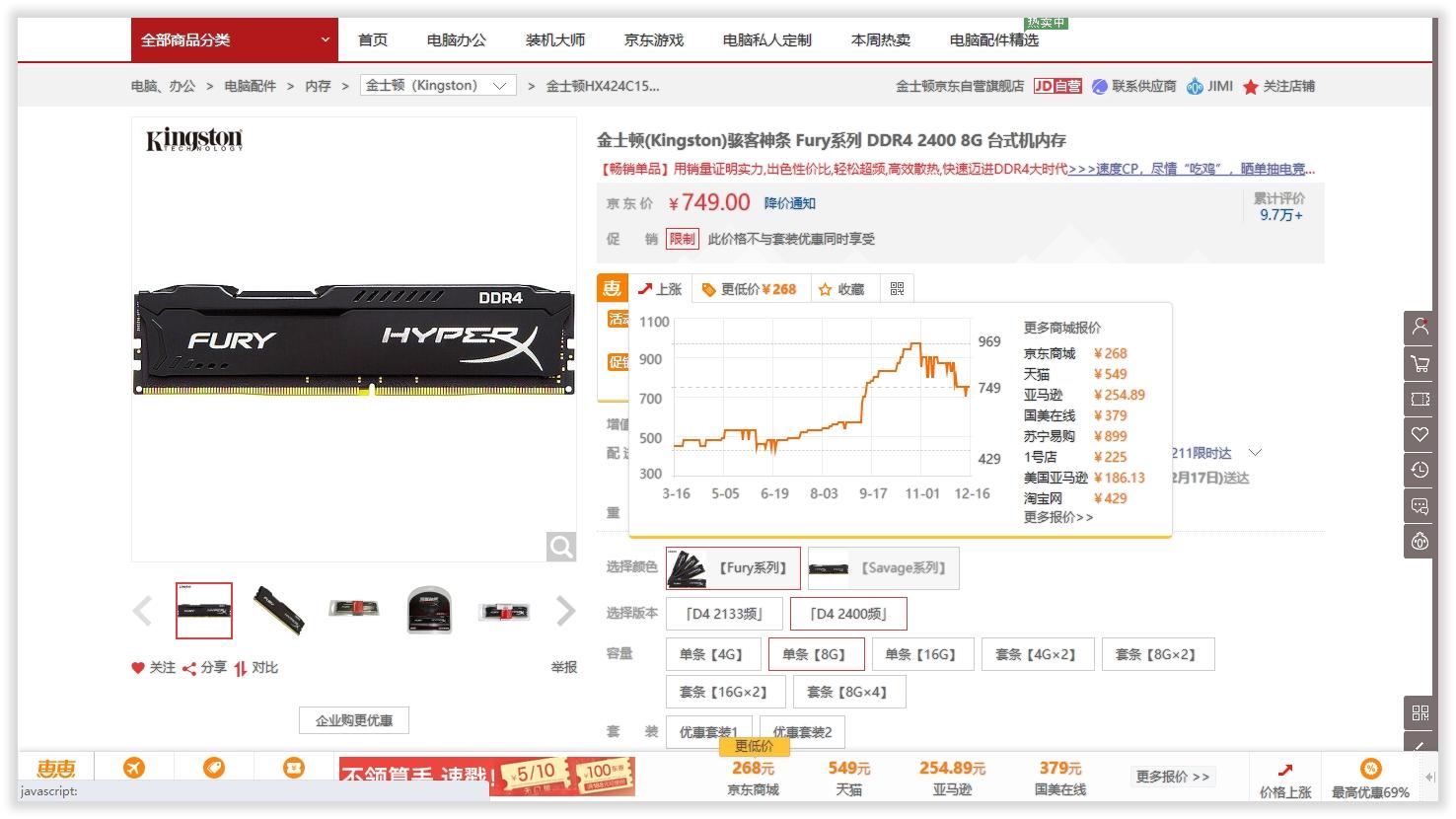The image size is (1456, 819).
Task: Click the JD自营 badge
Action: (1057, 86)
